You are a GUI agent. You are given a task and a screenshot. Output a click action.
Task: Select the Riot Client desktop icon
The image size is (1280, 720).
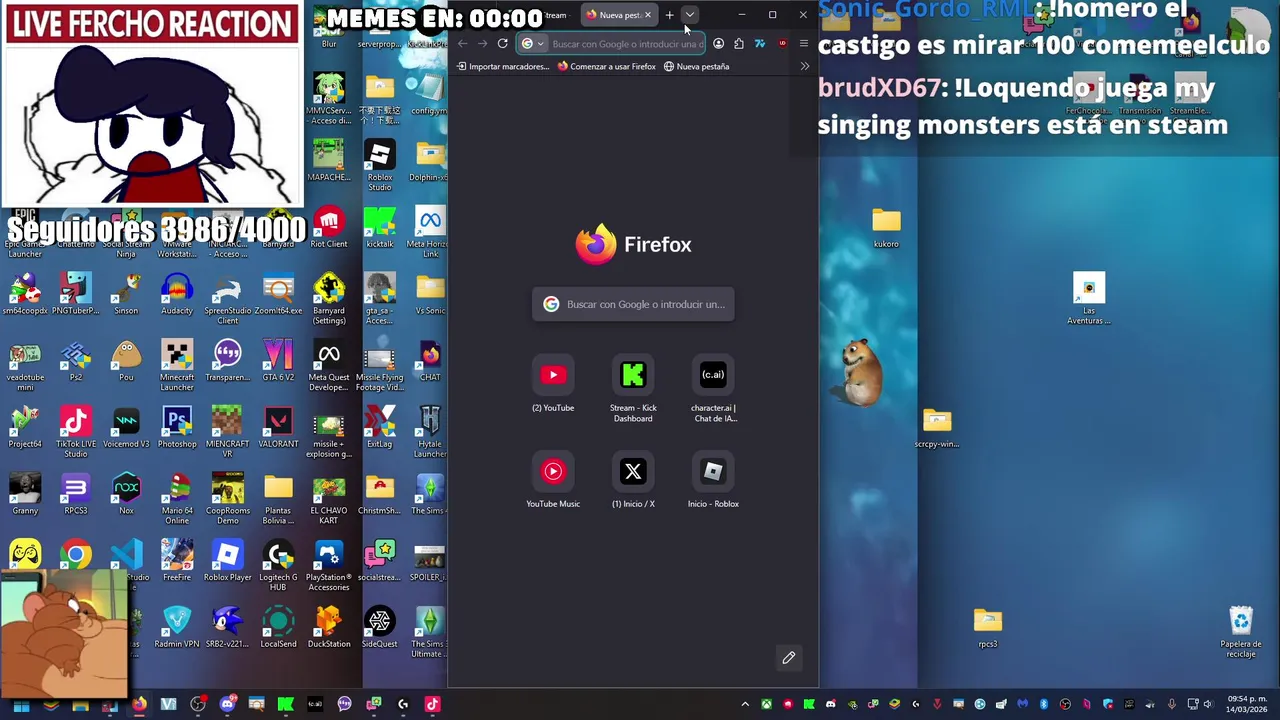(x=329, y=227)
